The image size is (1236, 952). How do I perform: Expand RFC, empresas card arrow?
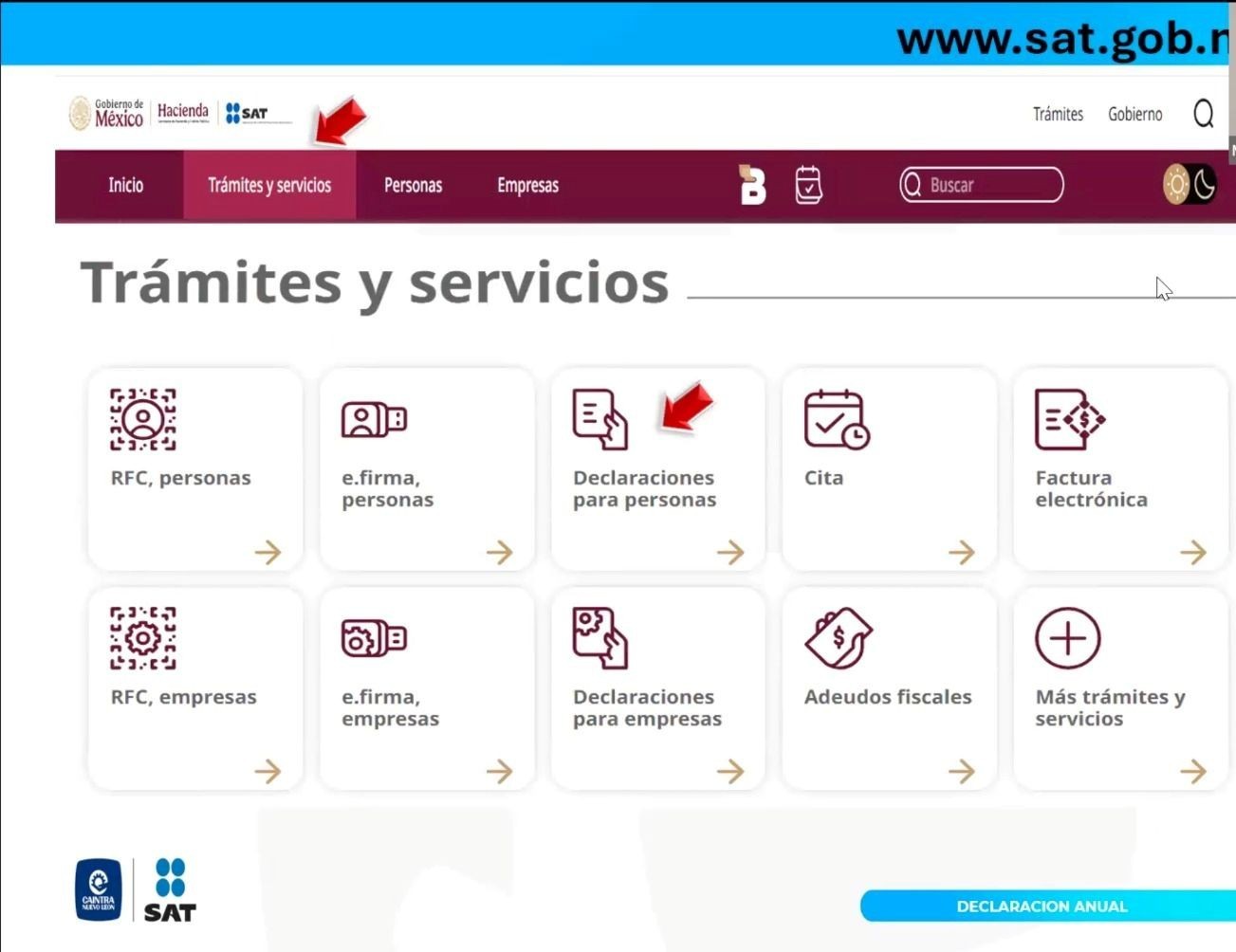(267, 771)
